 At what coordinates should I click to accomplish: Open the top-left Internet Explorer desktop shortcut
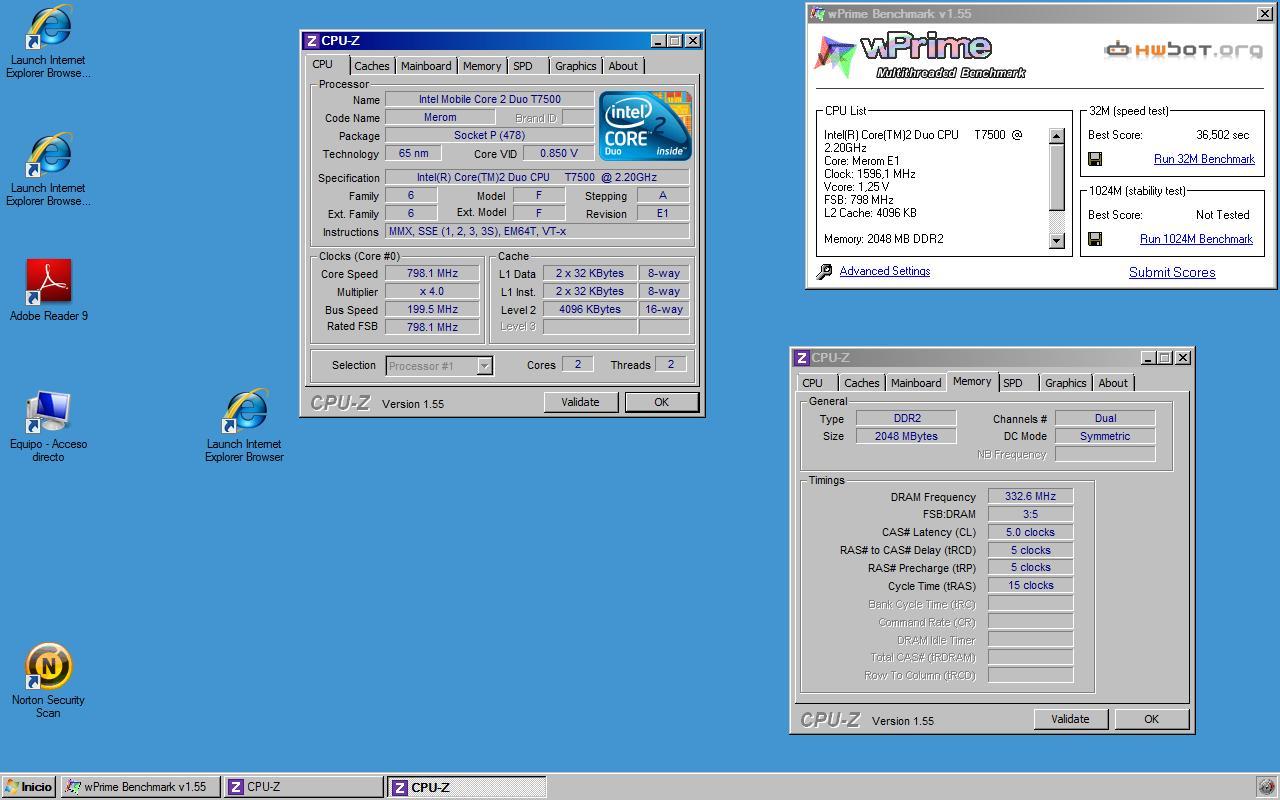pos(48,42)
